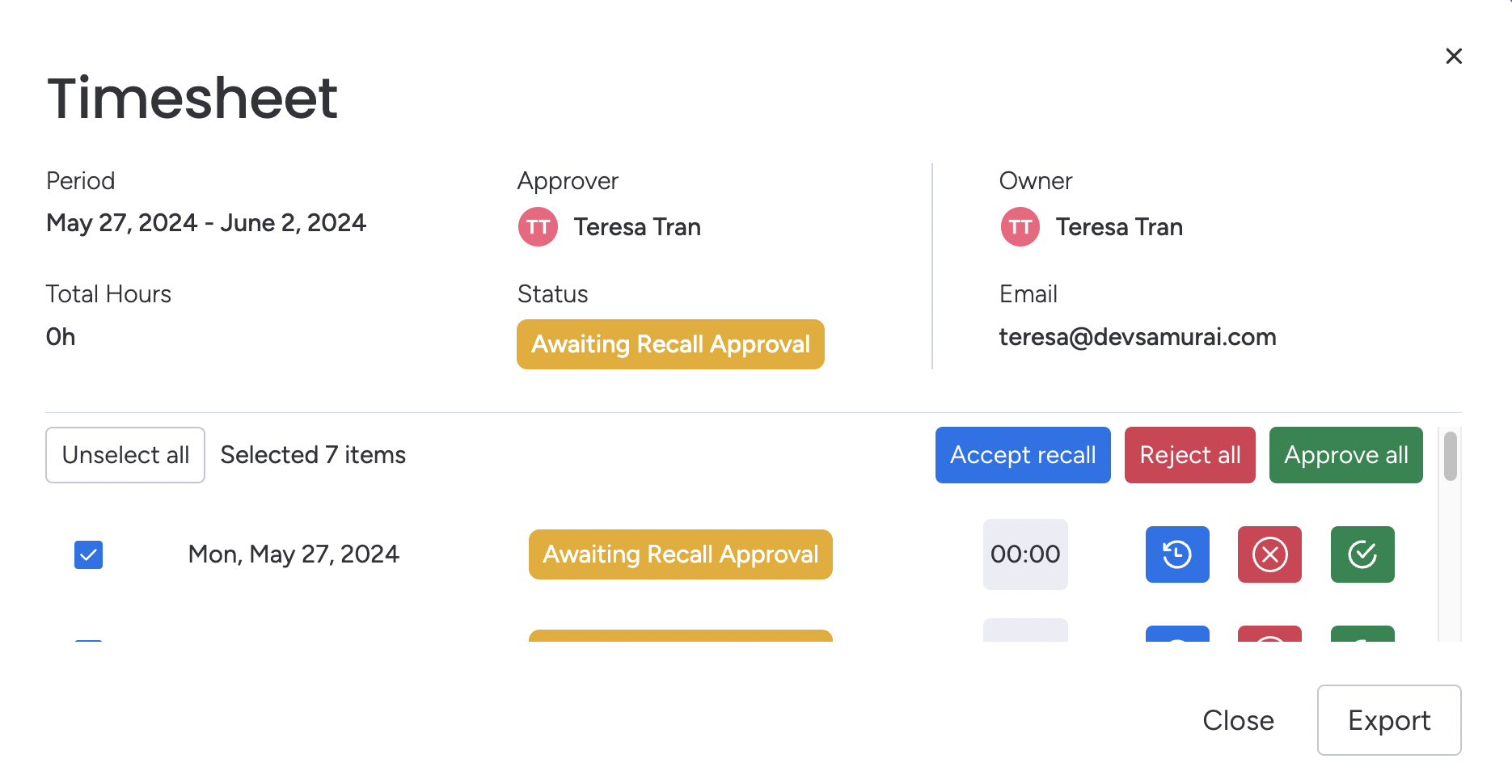
Task: Click the red Reject all button
Action: click(1189, 455)
